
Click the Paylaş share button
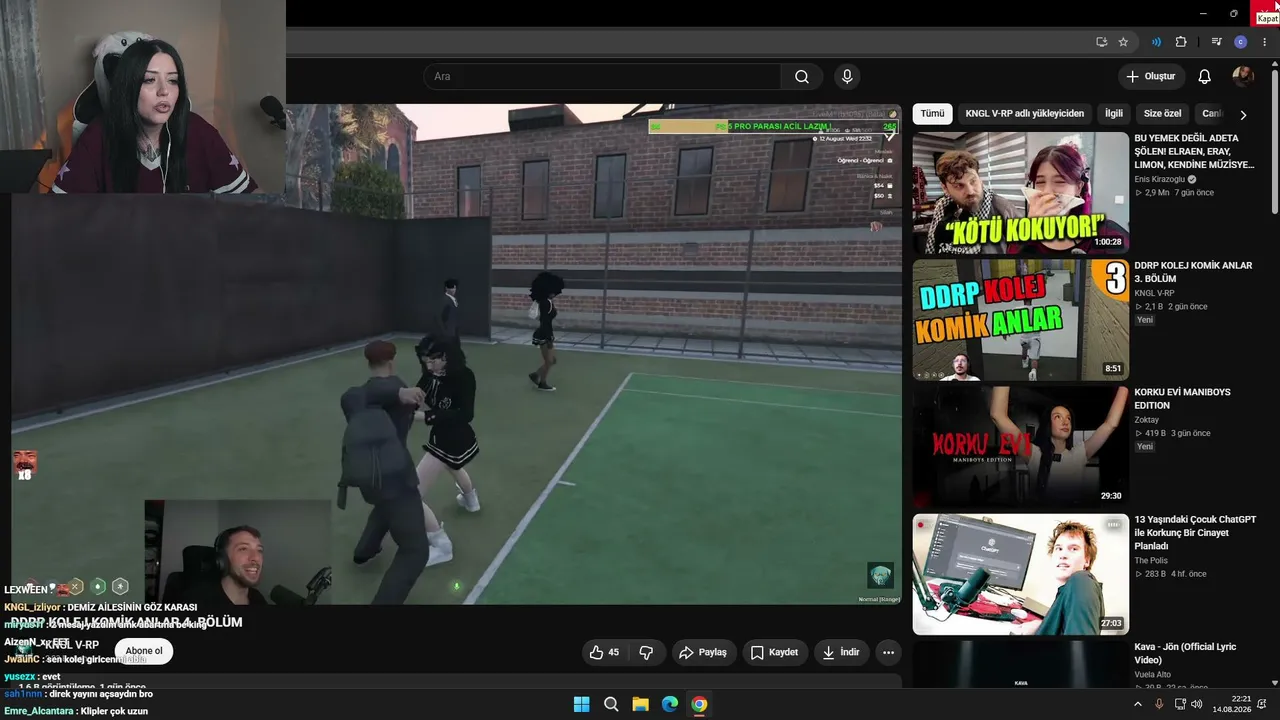coord(704,652)
